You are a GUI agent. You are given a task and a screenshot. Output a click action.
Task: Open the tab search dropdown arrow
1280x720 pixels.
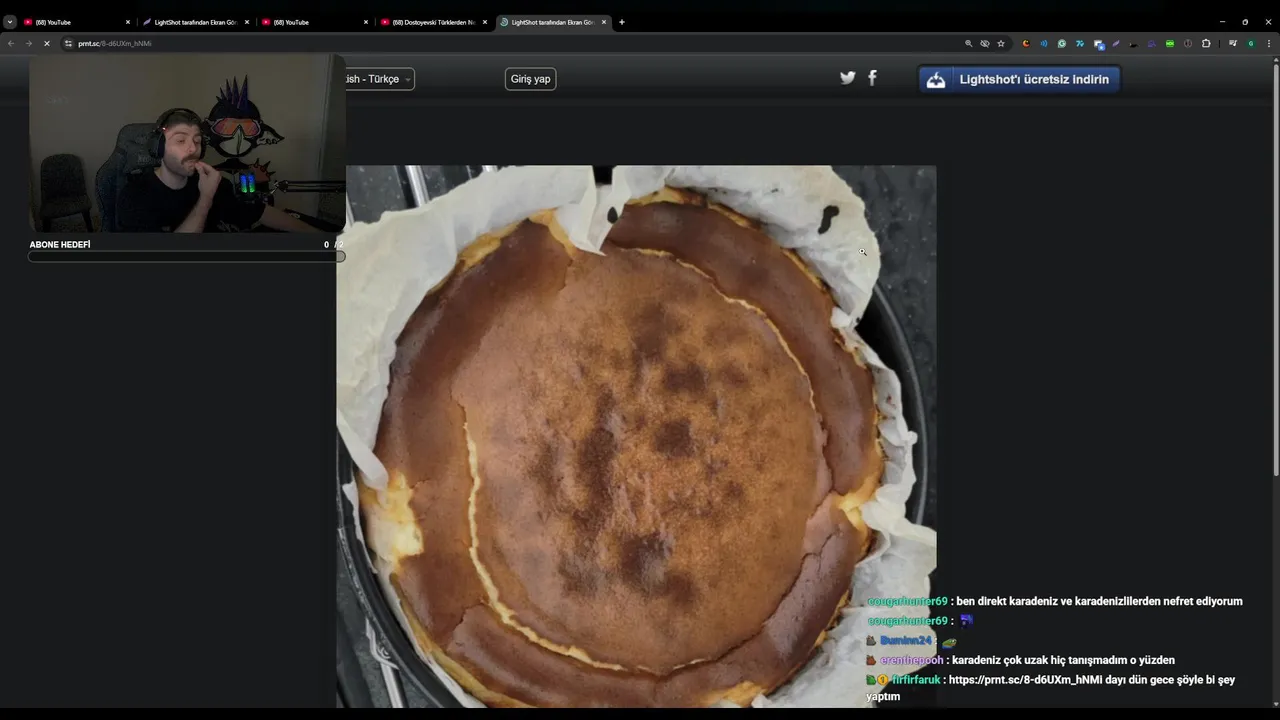(10, 22)
